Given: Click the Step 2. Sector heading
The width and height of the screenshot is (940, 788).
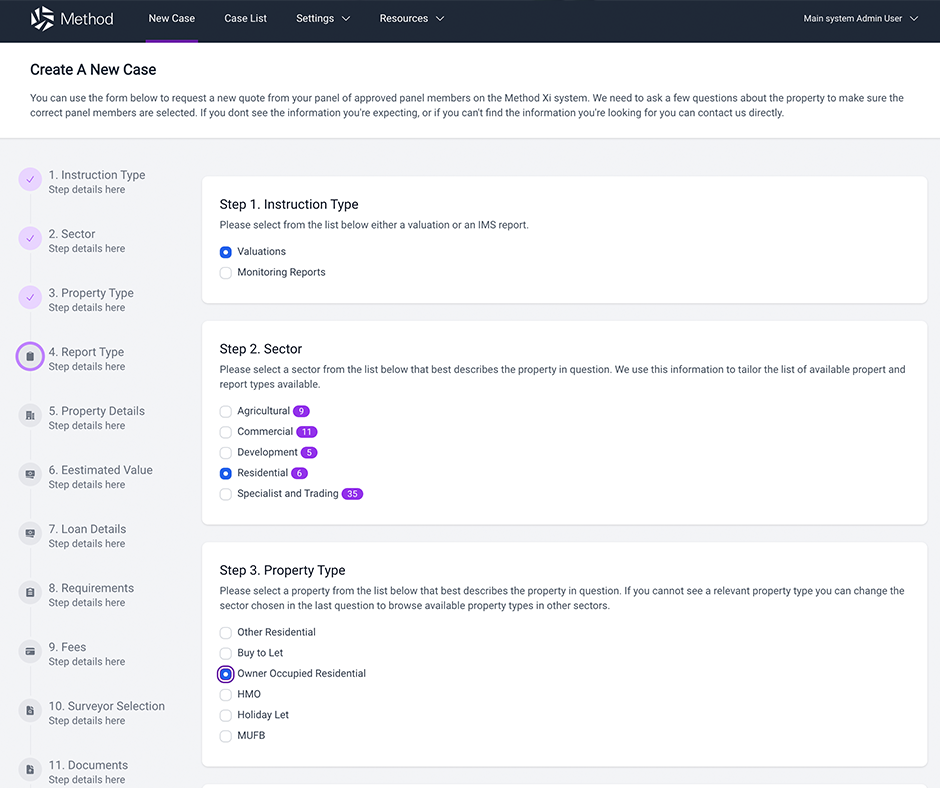Looking at the screenshot, I should (x=261, y=349).
